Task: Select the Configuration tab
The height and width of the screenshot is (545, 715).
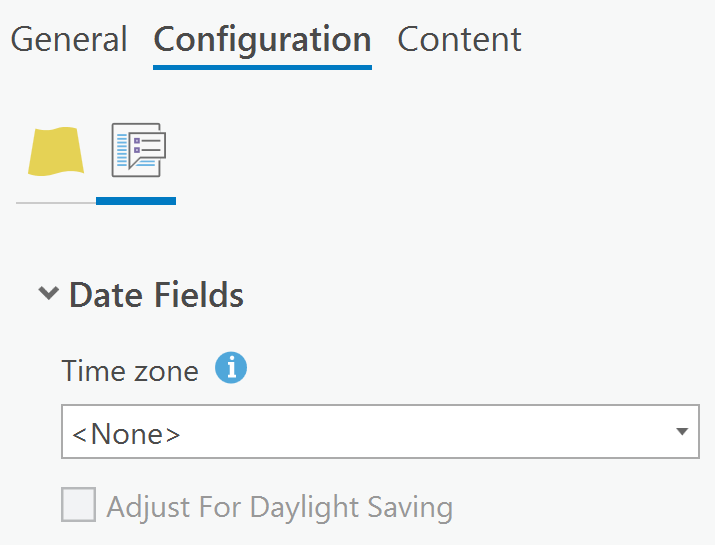Action: pyautogui.click(x=262, y=39)
